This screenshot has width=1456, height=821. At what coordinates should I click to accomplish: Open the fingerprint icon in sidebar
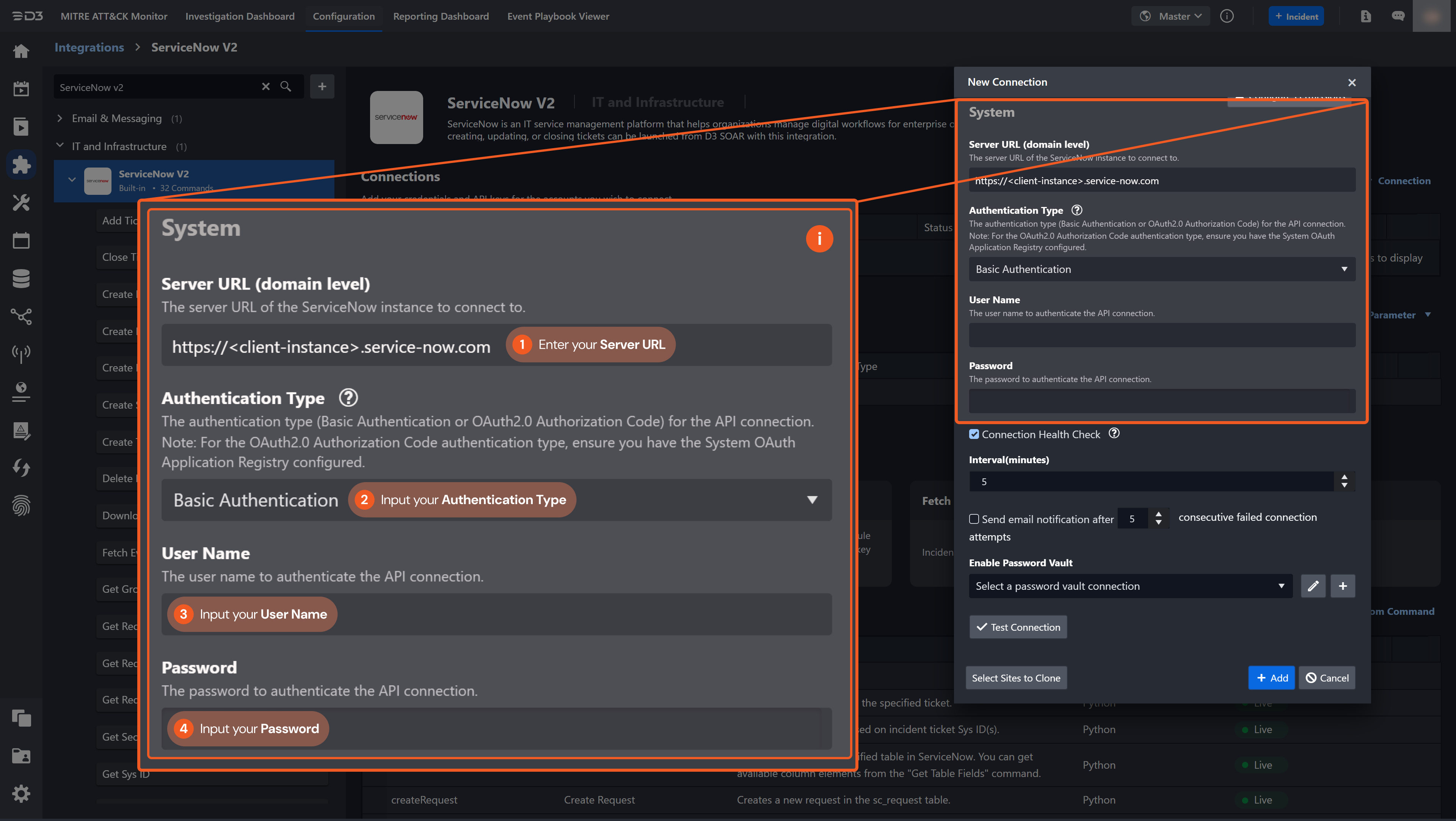21,505
